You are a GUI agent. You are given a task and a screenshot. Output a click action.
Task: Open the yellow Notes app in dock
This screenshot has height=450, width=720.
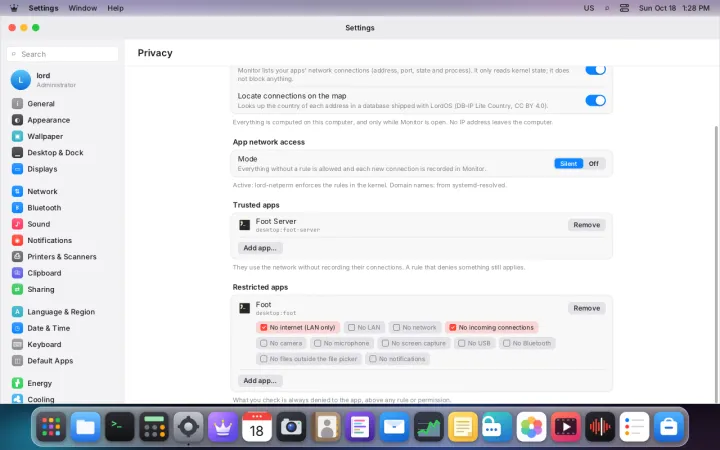[463, 427]
